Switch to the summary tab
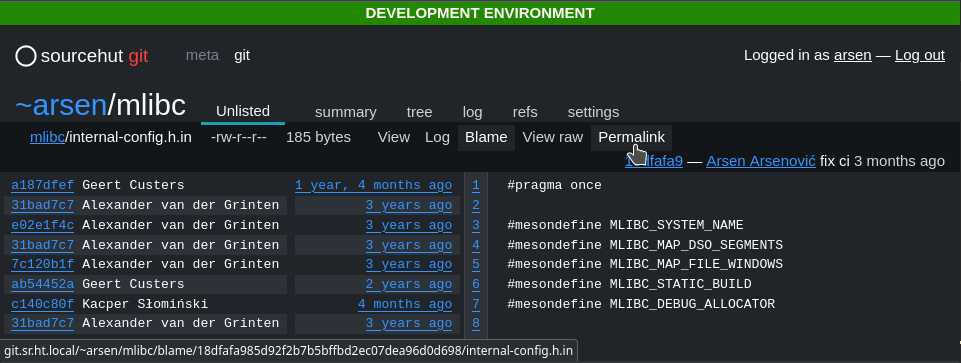 [346, 112]
